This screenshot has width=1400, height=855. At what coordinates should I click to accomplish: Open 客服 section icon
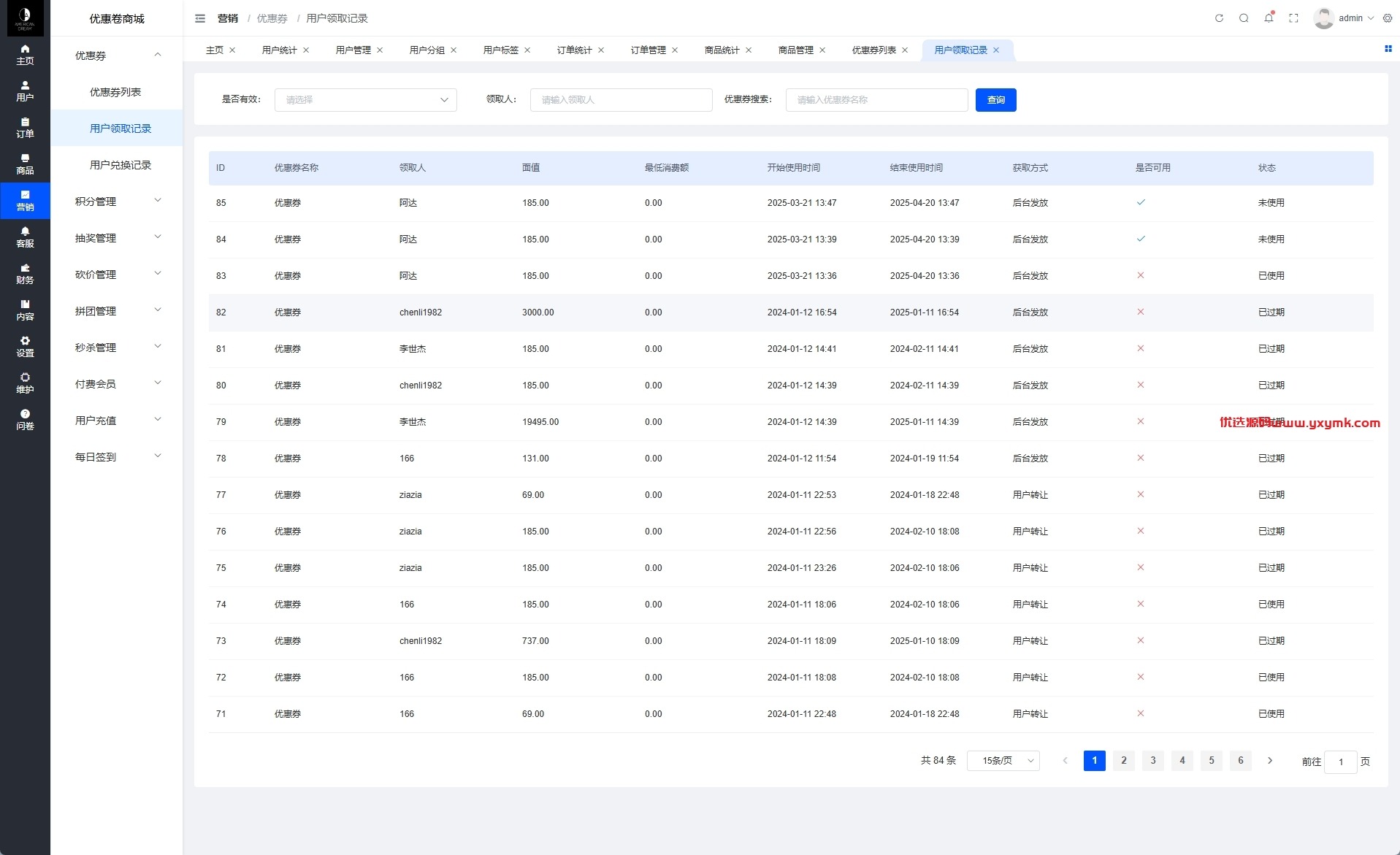point(25,237)
